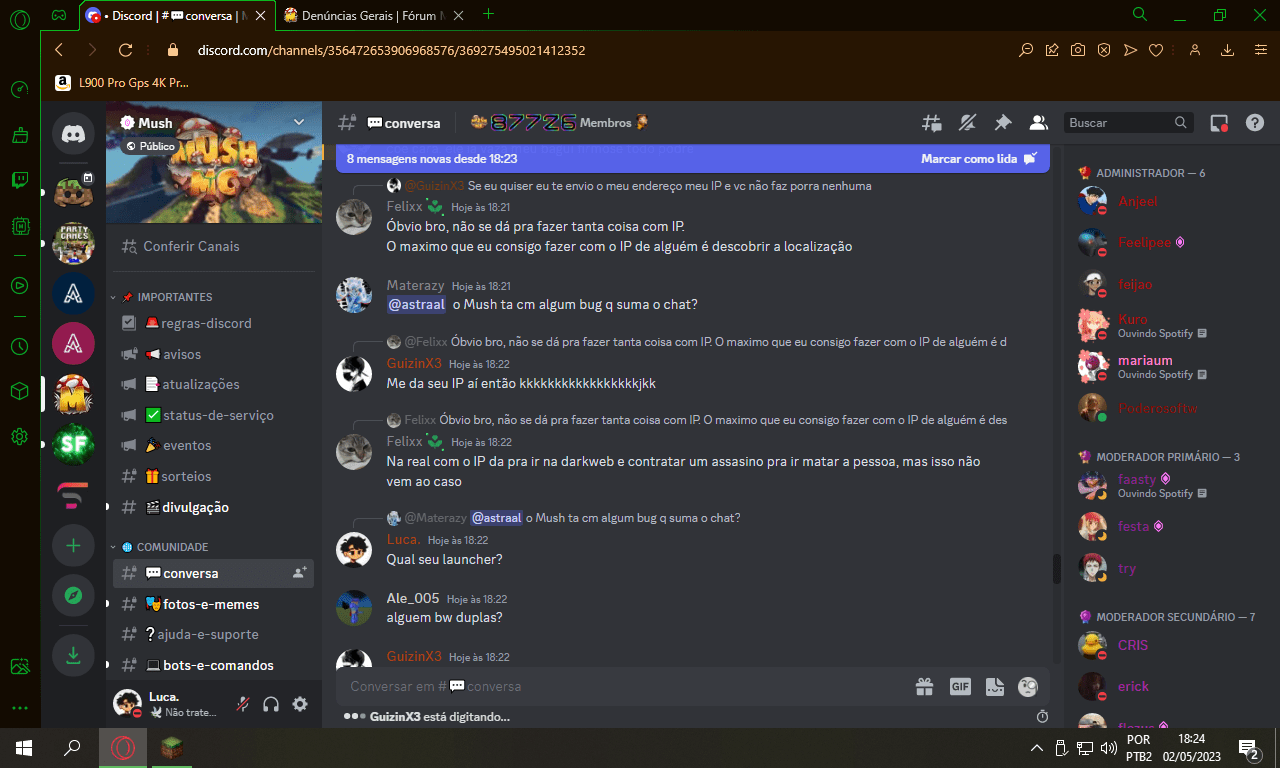Open the divulgação channel
1280x768 pixels.
pos(213,507)
